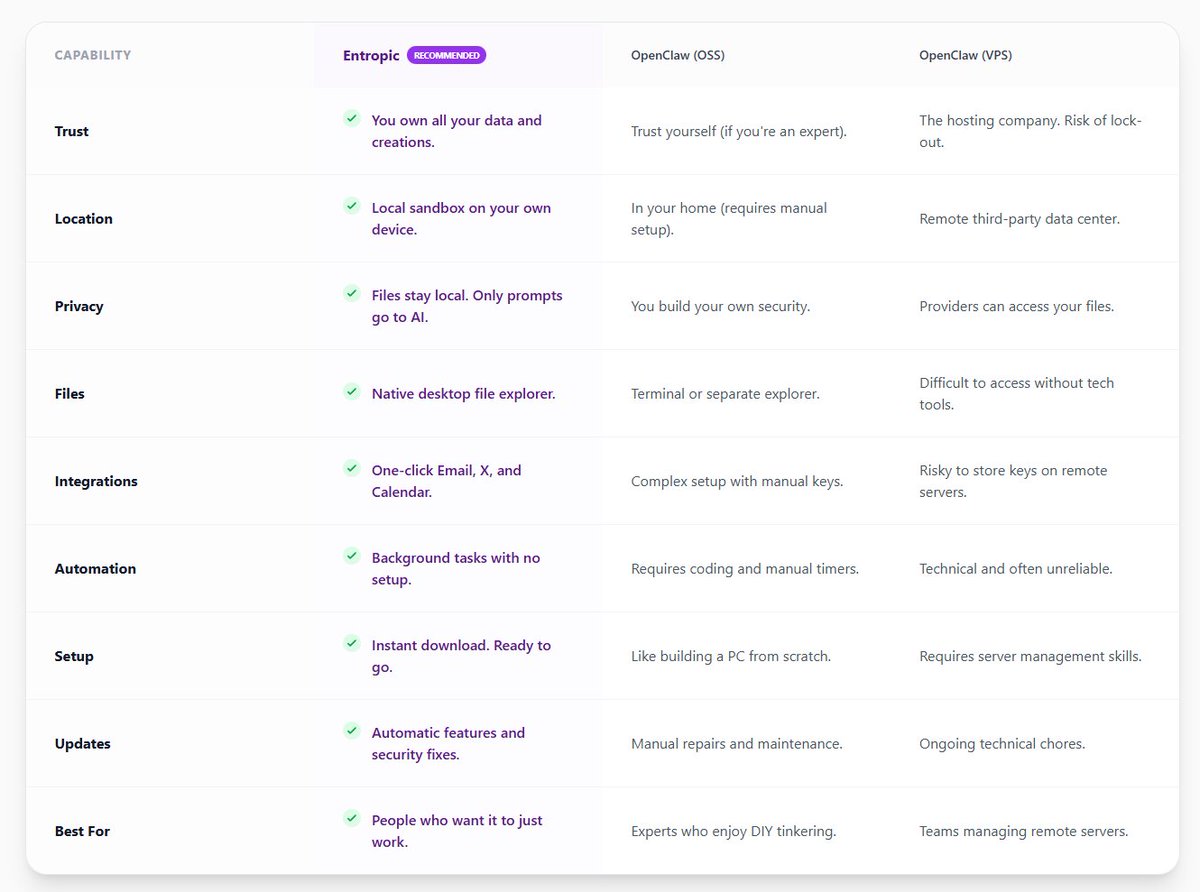Click the CAPABILITY column header
Screen dimensions: 1200x892
[93, 56]
